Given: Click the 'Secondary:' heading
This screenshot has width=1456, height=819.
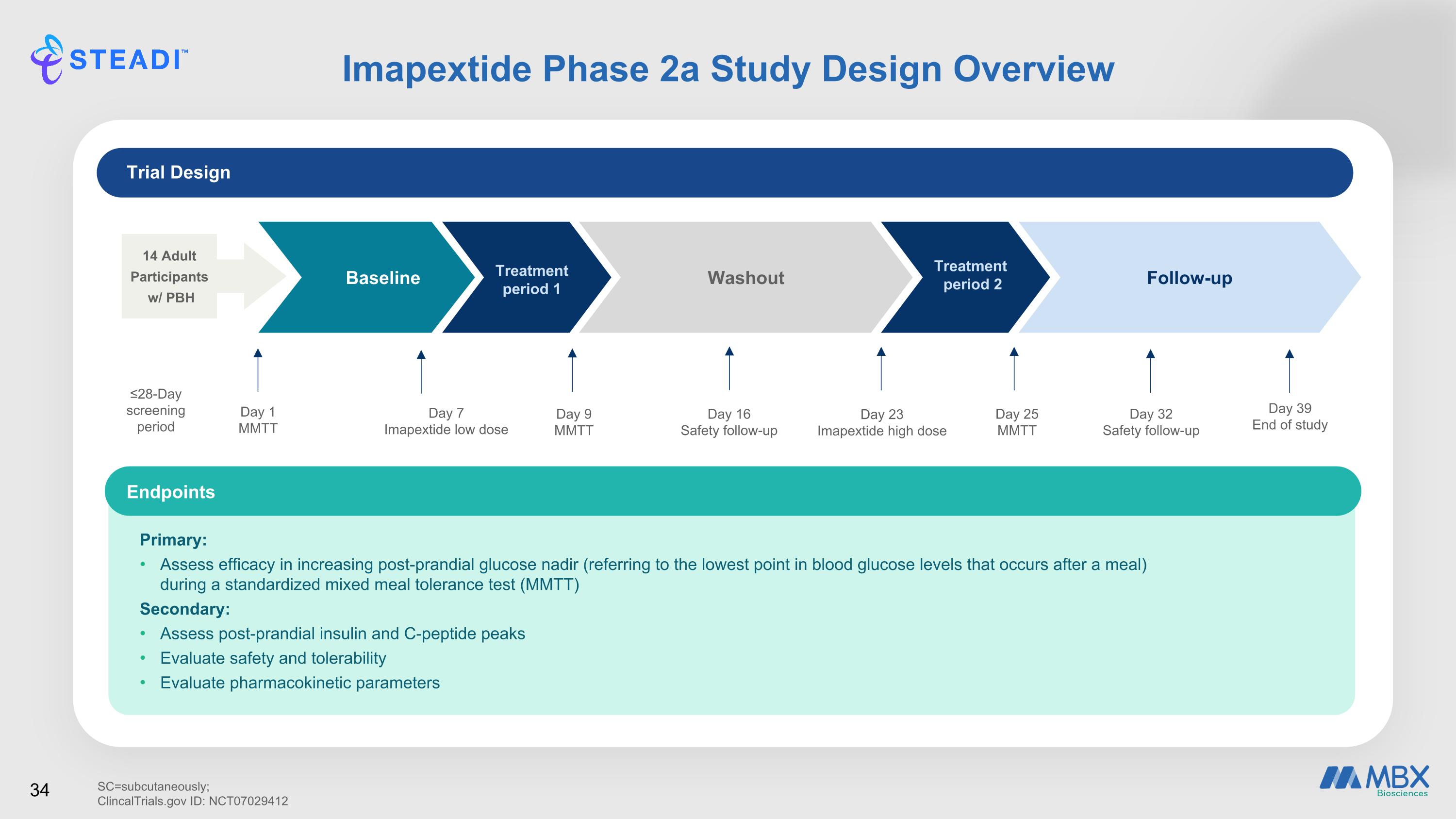Looking at the screenshot, I should click(185, 609).
